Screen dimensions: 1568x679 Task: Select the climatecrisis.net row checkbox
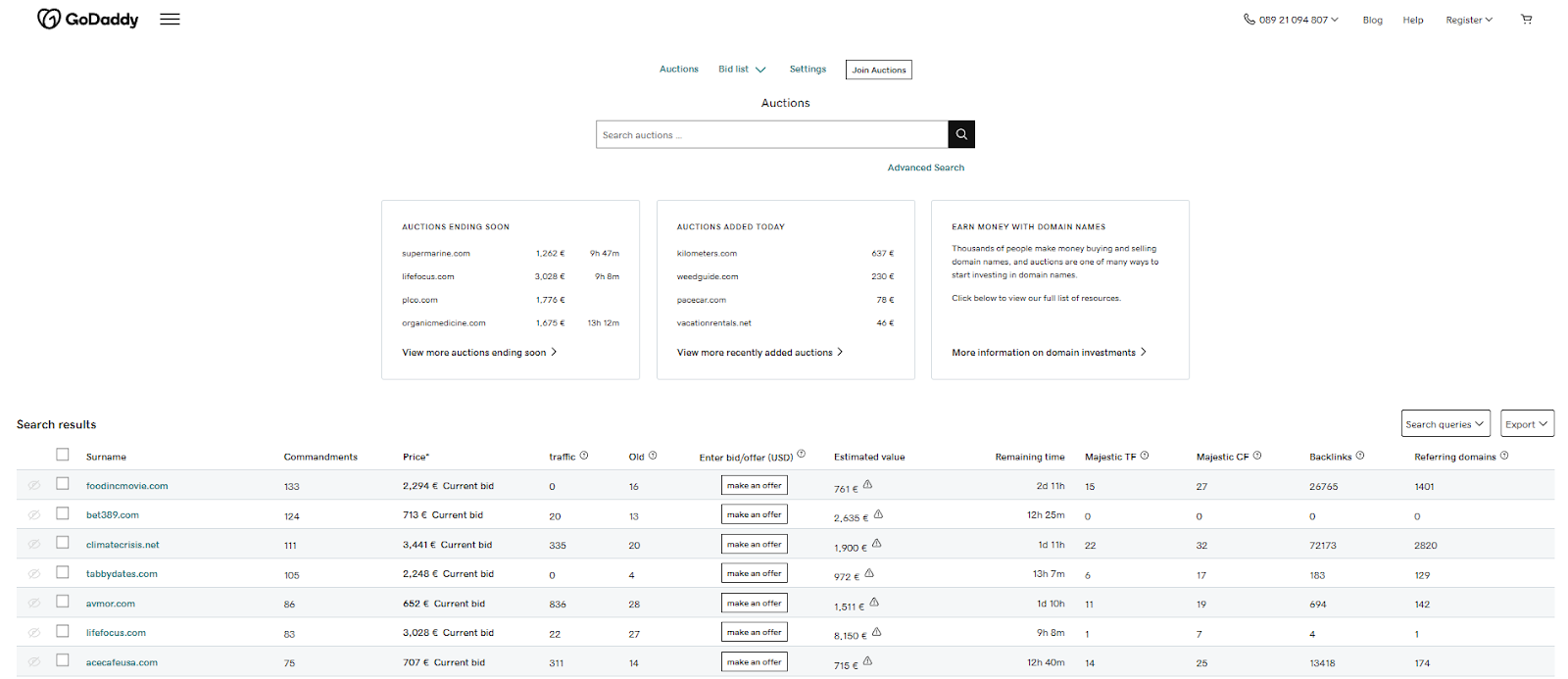[63, 543]
